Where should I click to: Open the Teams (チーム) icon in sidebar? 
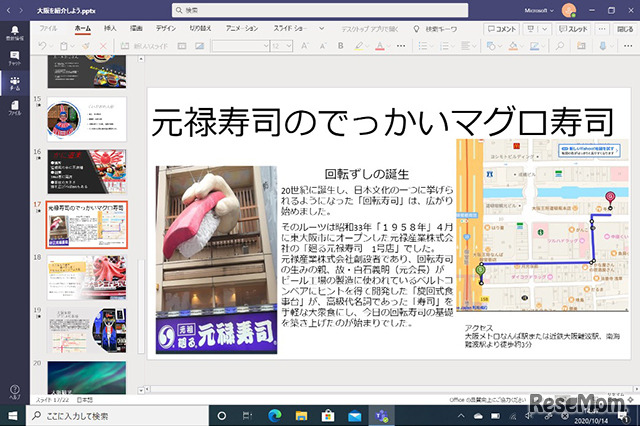15,83
